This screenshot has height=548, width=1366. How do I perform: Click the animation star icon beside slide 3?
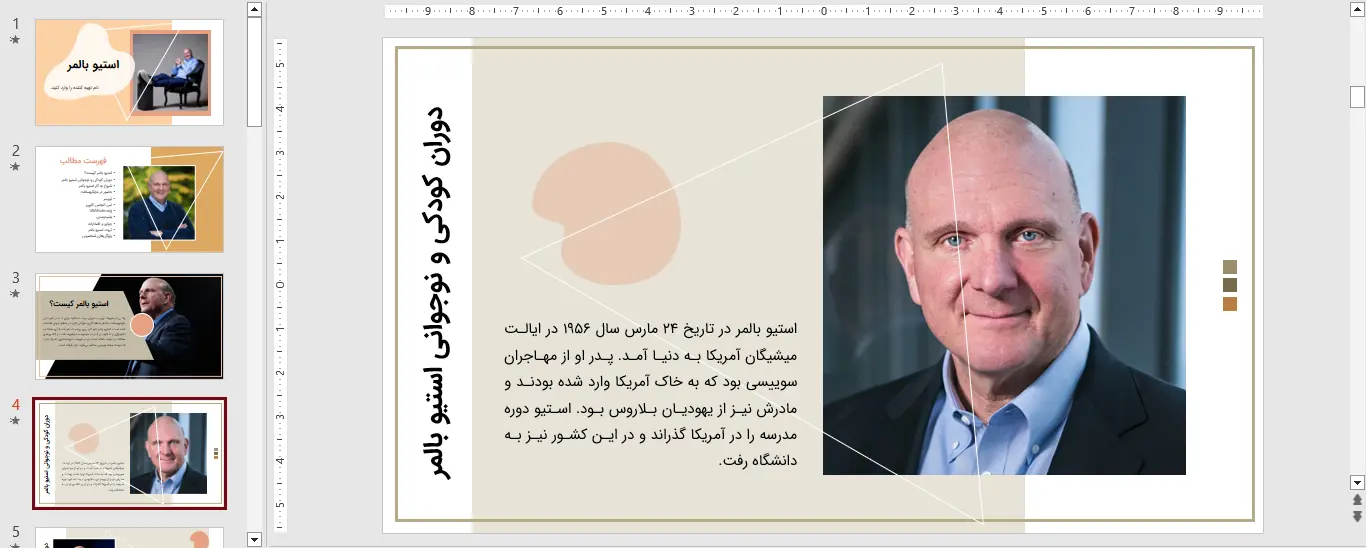pos(15,294)
